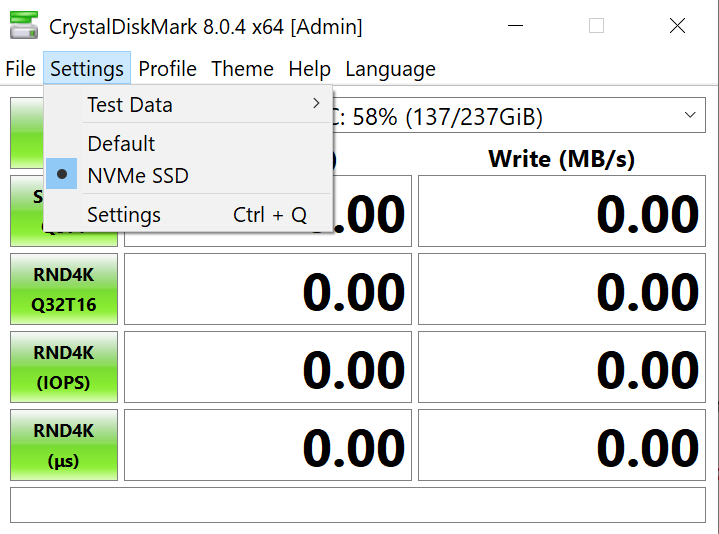Open the File menu
This screenshot has height=534, width=719.
21,69
